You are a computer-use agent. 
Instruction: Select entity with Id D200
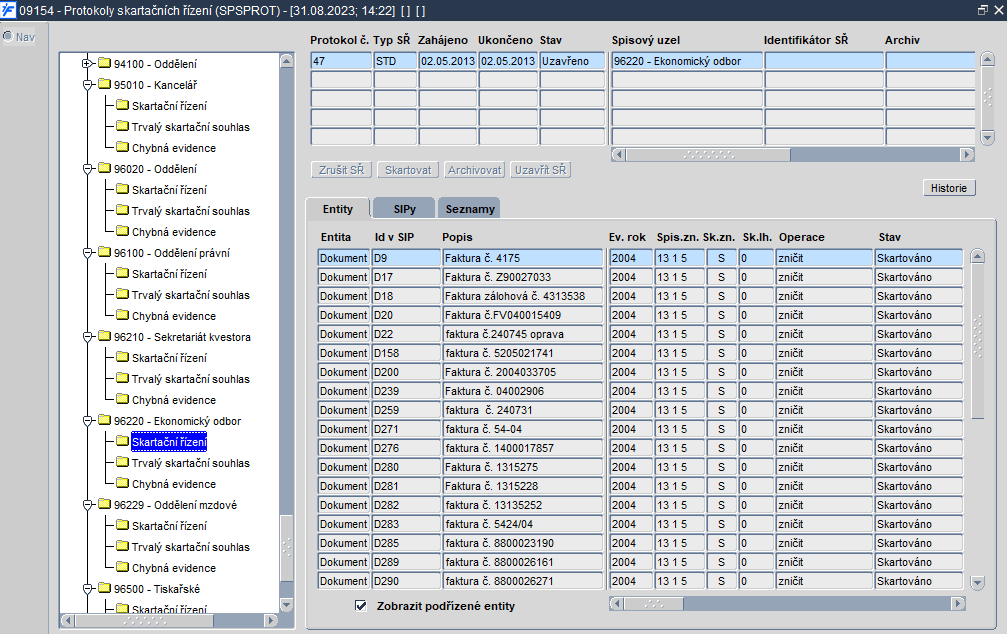406,372
